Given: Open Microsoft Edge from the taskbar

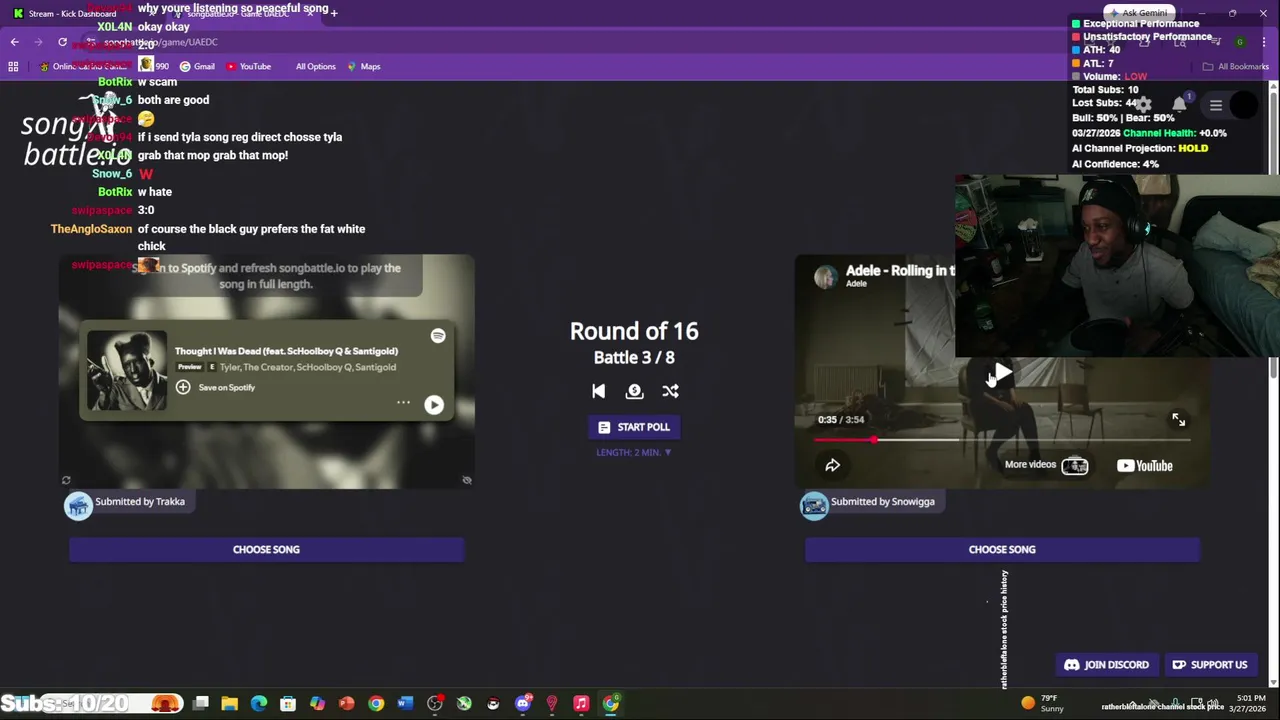Looking at the screenshot, I should click(259, 704).
